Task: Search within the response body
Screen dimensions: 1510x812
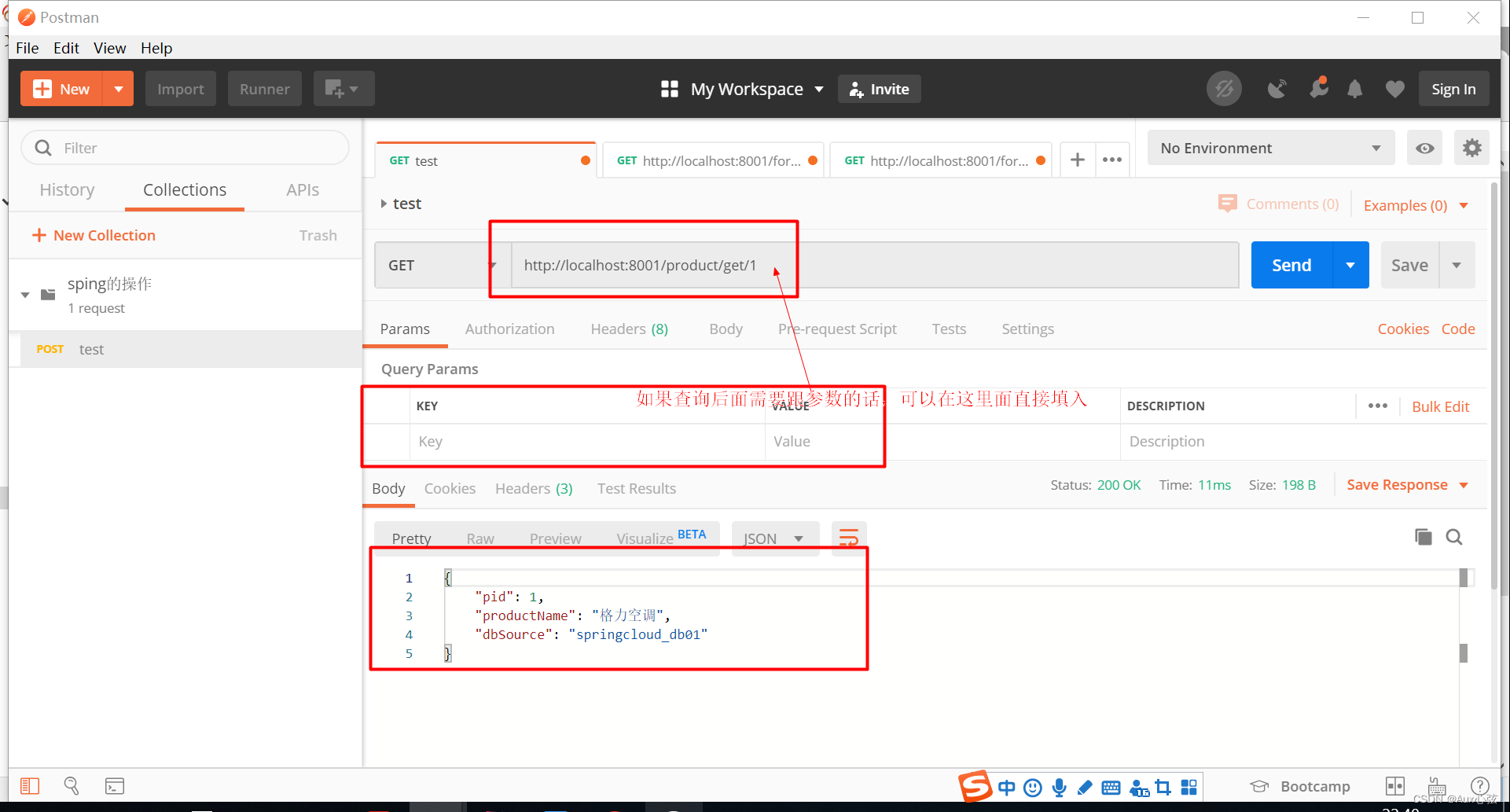Action: tap(1453, 537)
